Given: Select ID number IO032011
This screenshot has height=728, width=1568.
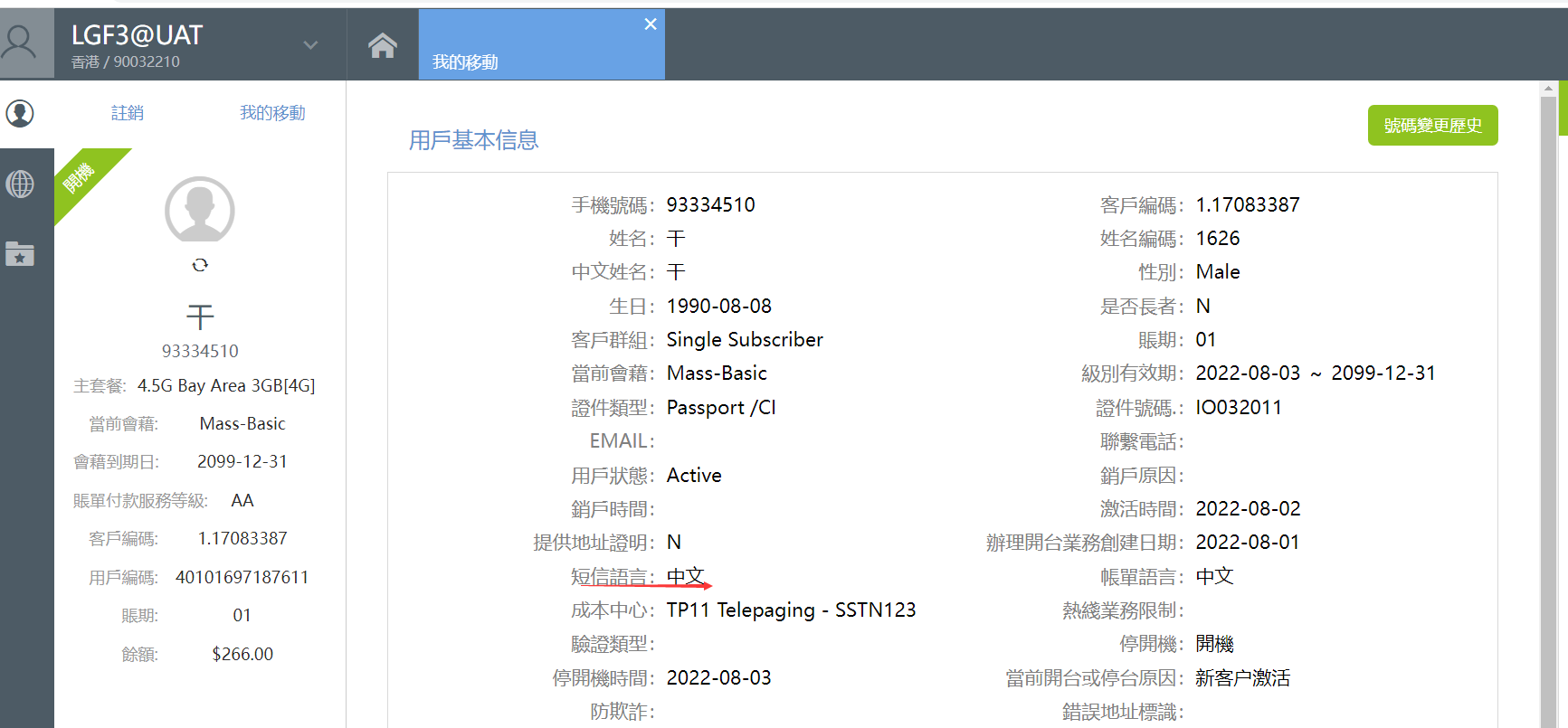Looking at the screenshot, I should click(x=1239, y=408).
